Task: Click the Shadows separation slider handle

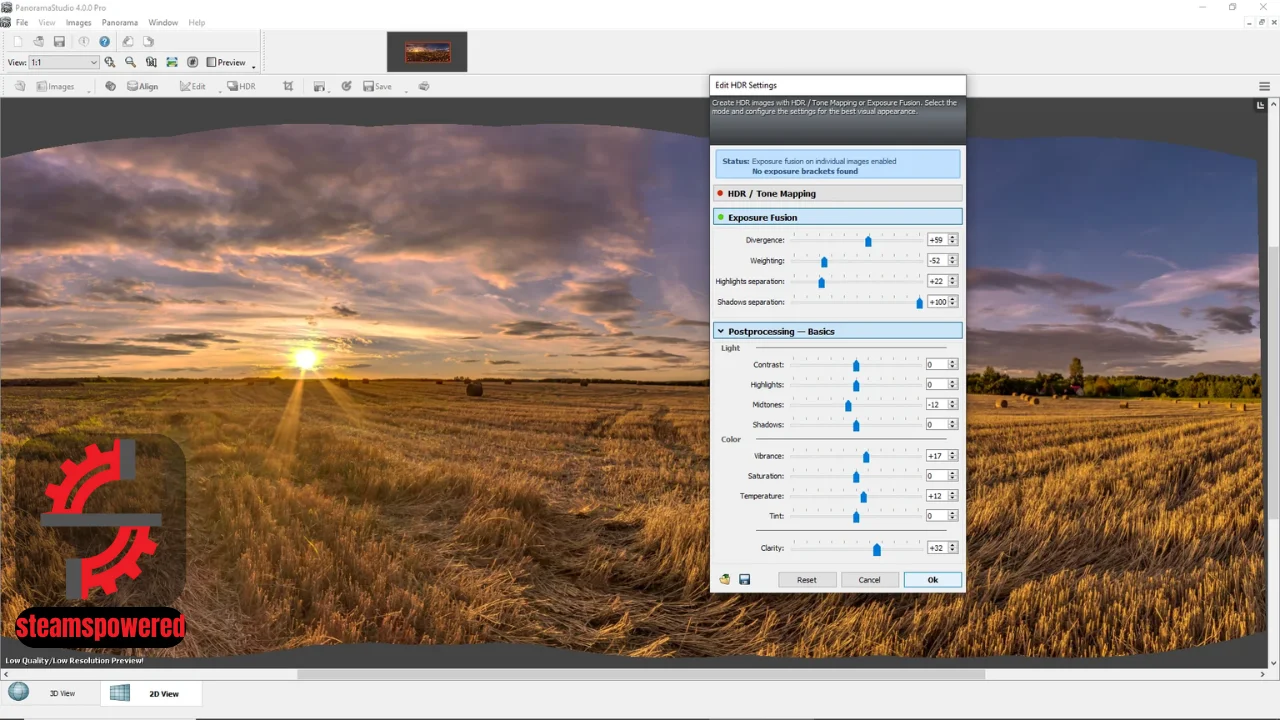Action: [x=919, y=302]
